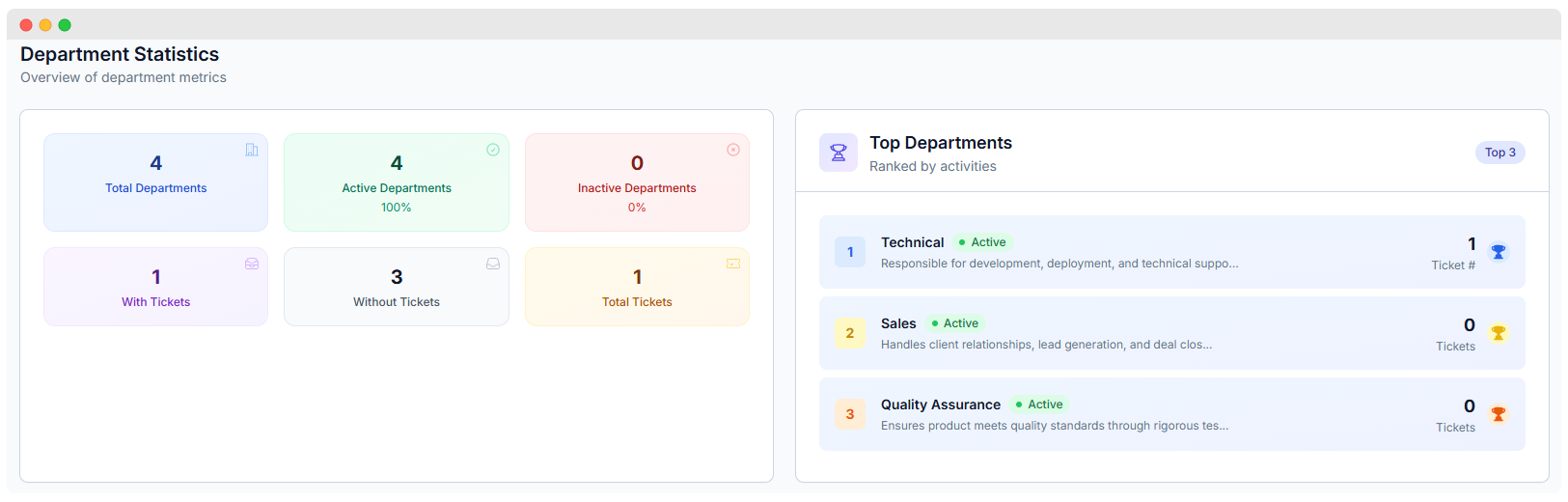The height and width of the screenshot is (502, 1568).
Task: Click the checkmark icon in Active Departments card
Action: click(493, 150)
